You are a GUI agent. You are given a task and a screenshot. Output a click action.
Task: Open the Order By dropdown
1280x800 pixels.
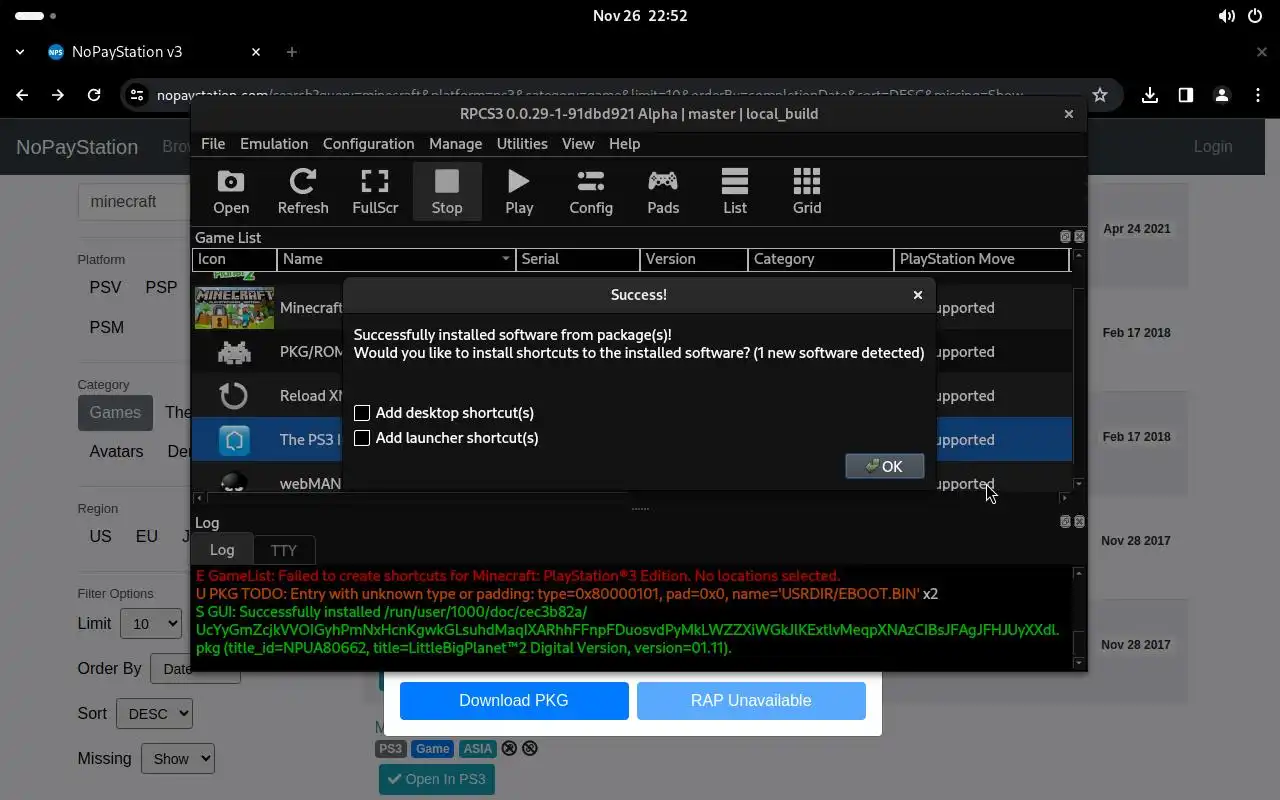(195, 669)
